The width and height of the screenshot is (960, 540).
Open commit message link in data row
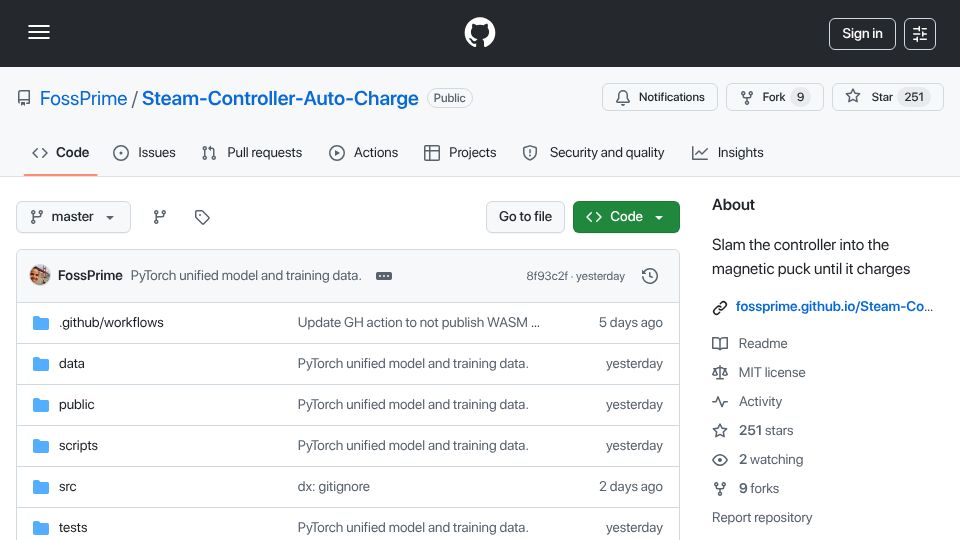413,364
